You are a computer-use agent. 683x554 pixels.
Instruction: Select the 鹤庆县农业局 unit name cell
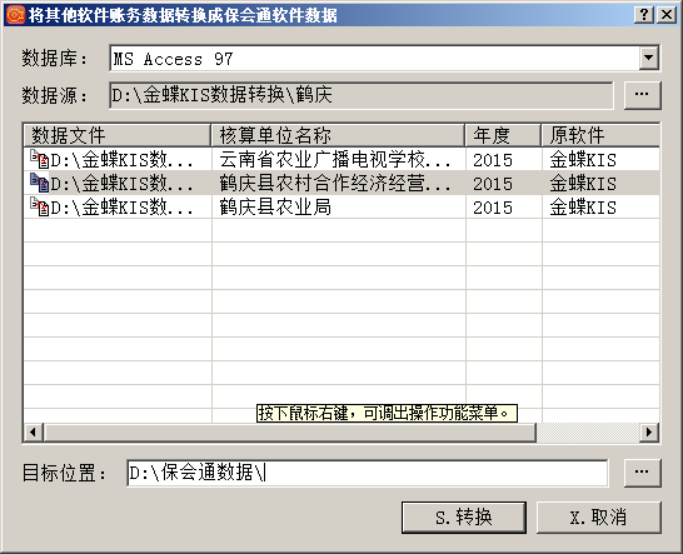click(x=337, y=208)
